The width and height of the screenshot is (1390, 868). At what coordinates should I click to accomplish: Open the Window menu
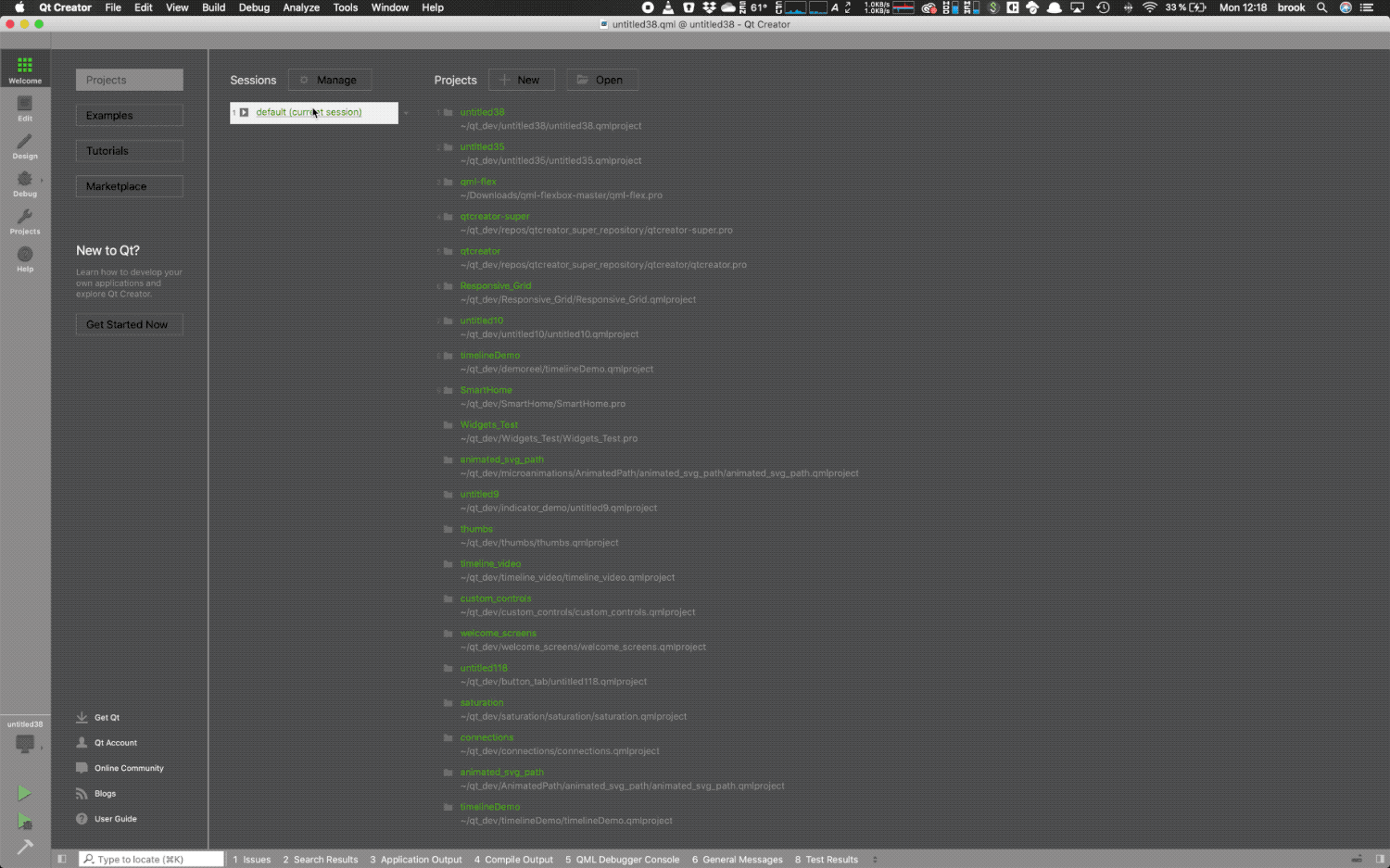click(390, 7)
